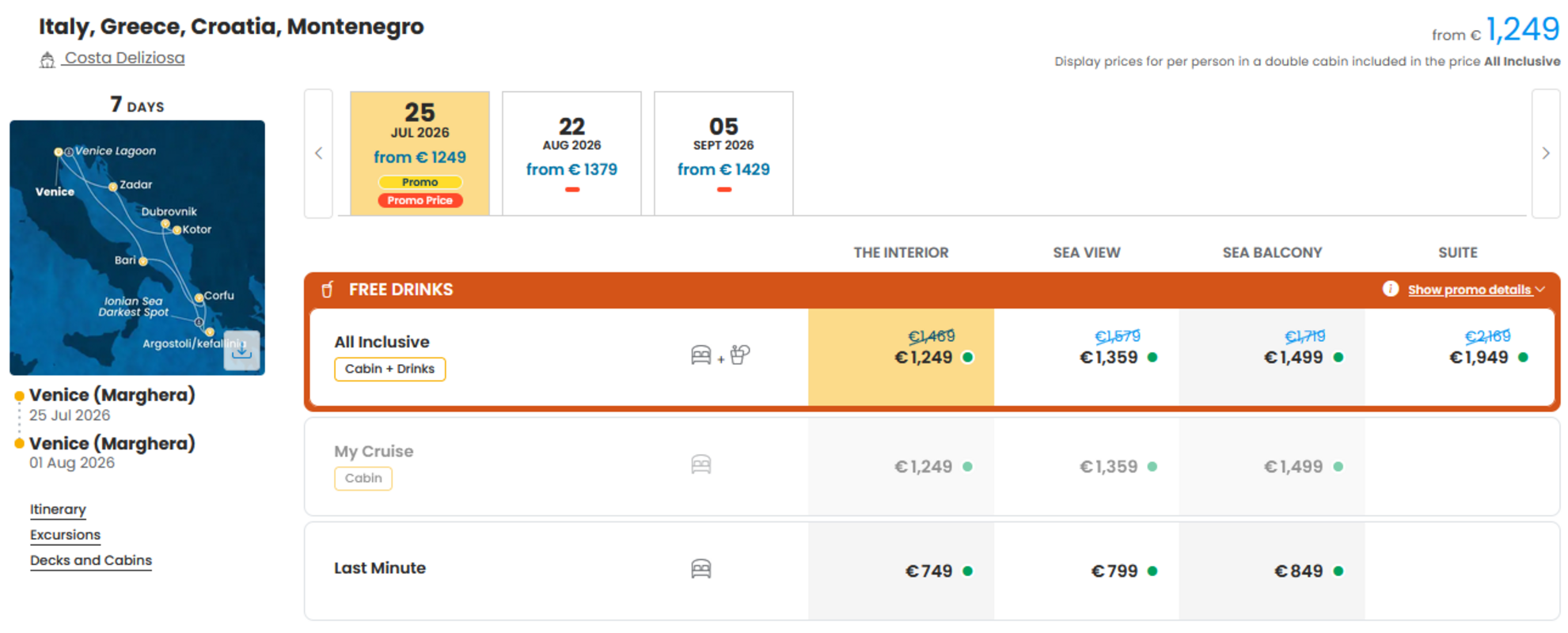The width and height of the screenshot is (1568, 633).
Task: Go to next departure dates
Action: (1546, 154)
